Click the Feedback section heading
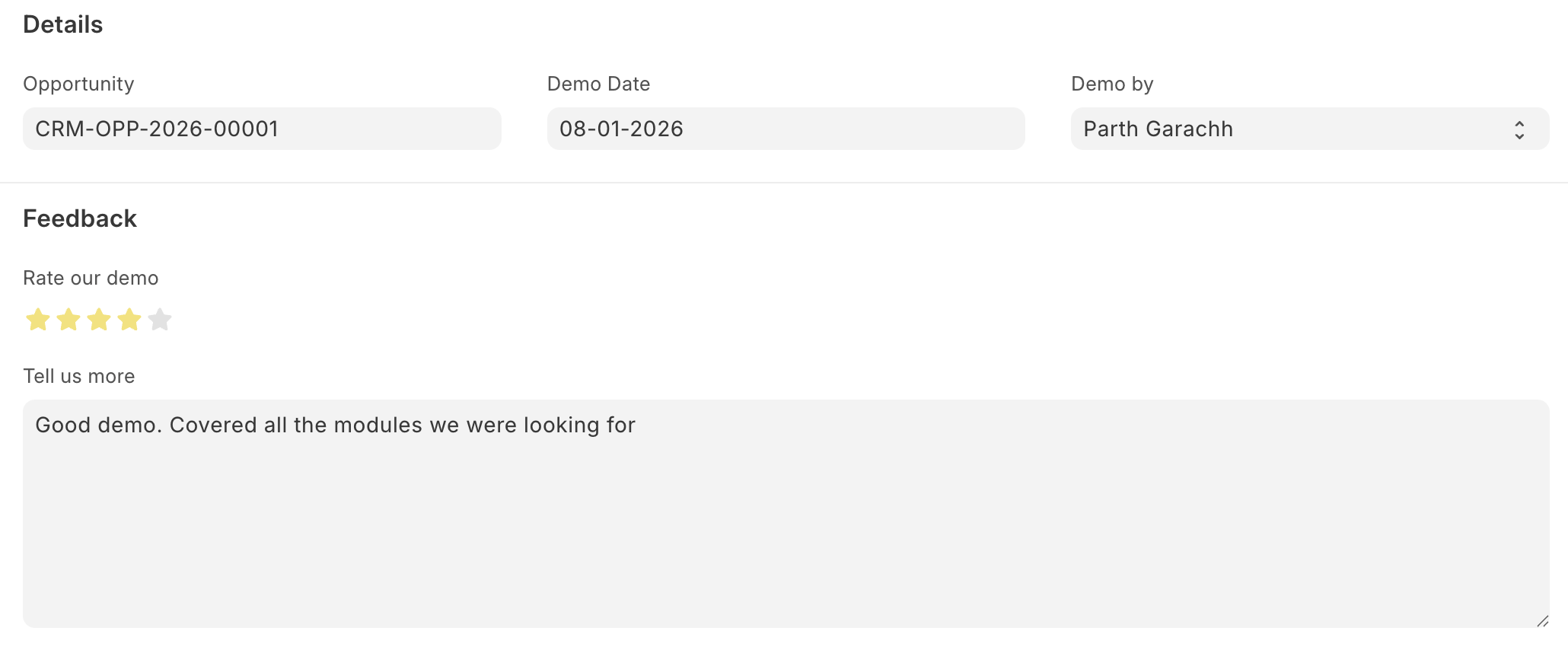Image resolution: width=1568 pixels, height=650 pixels. 80,219
